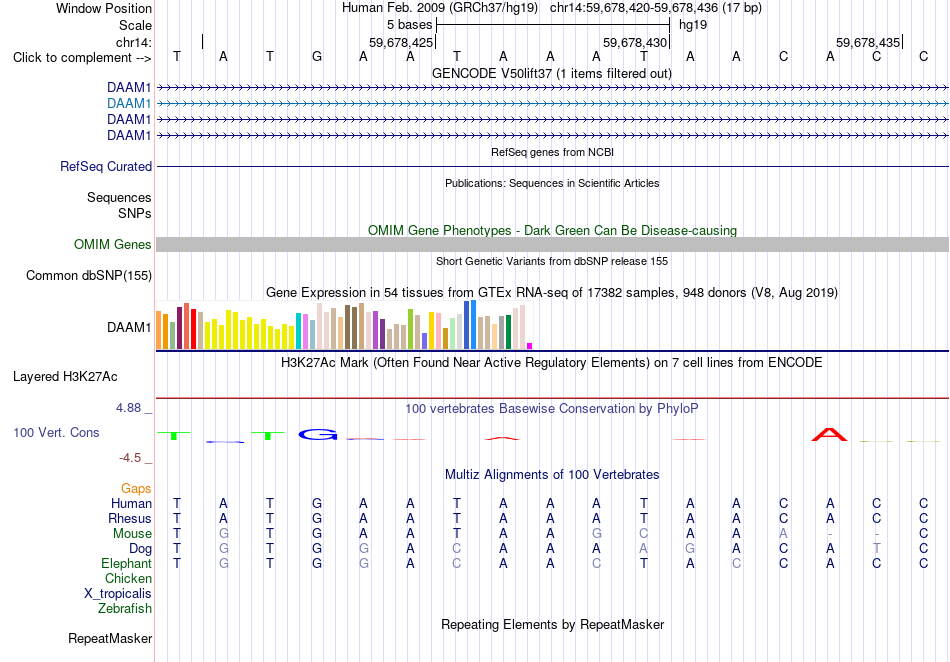Click the GTEx 'DAAM1' expression label
Screen dimensions: 950x662
point(128,328)
